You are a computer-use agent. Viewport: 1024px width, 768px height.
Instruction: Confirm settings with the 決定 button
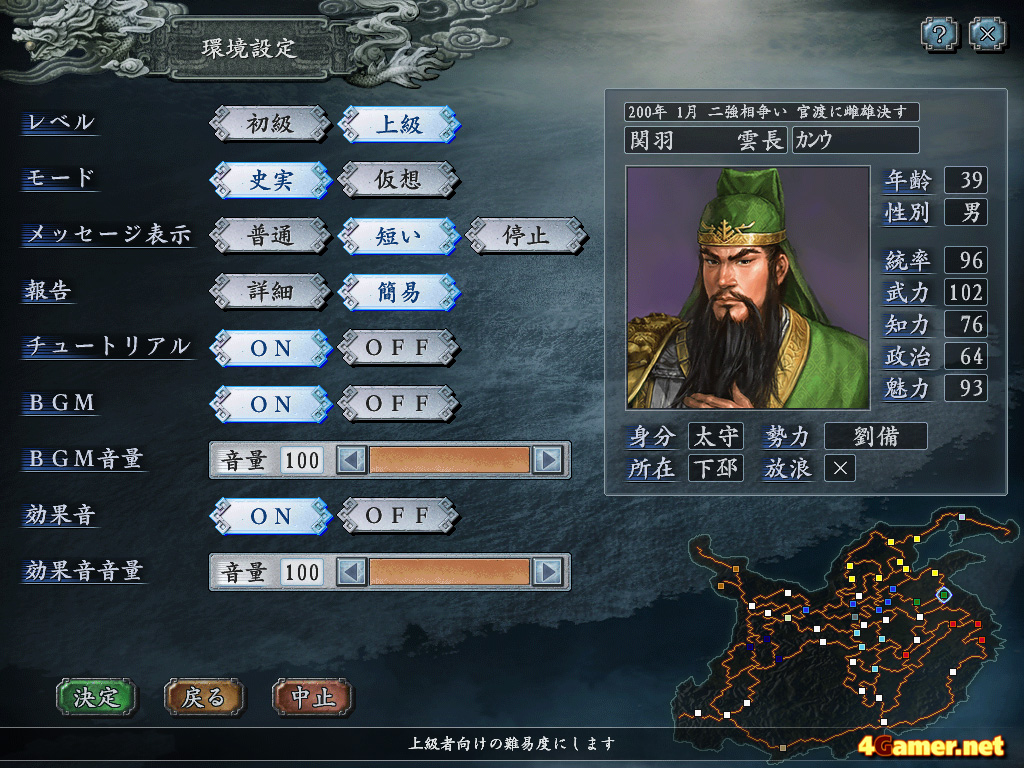(97, 697)
